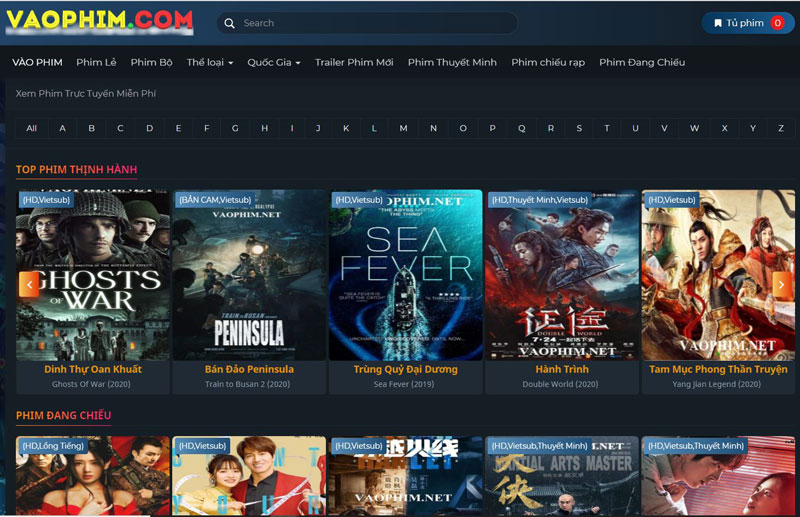This screenshot has width=800, height=517.
Task: Click the VAOPHIM.COM site logo
Action: coord(99,21)
